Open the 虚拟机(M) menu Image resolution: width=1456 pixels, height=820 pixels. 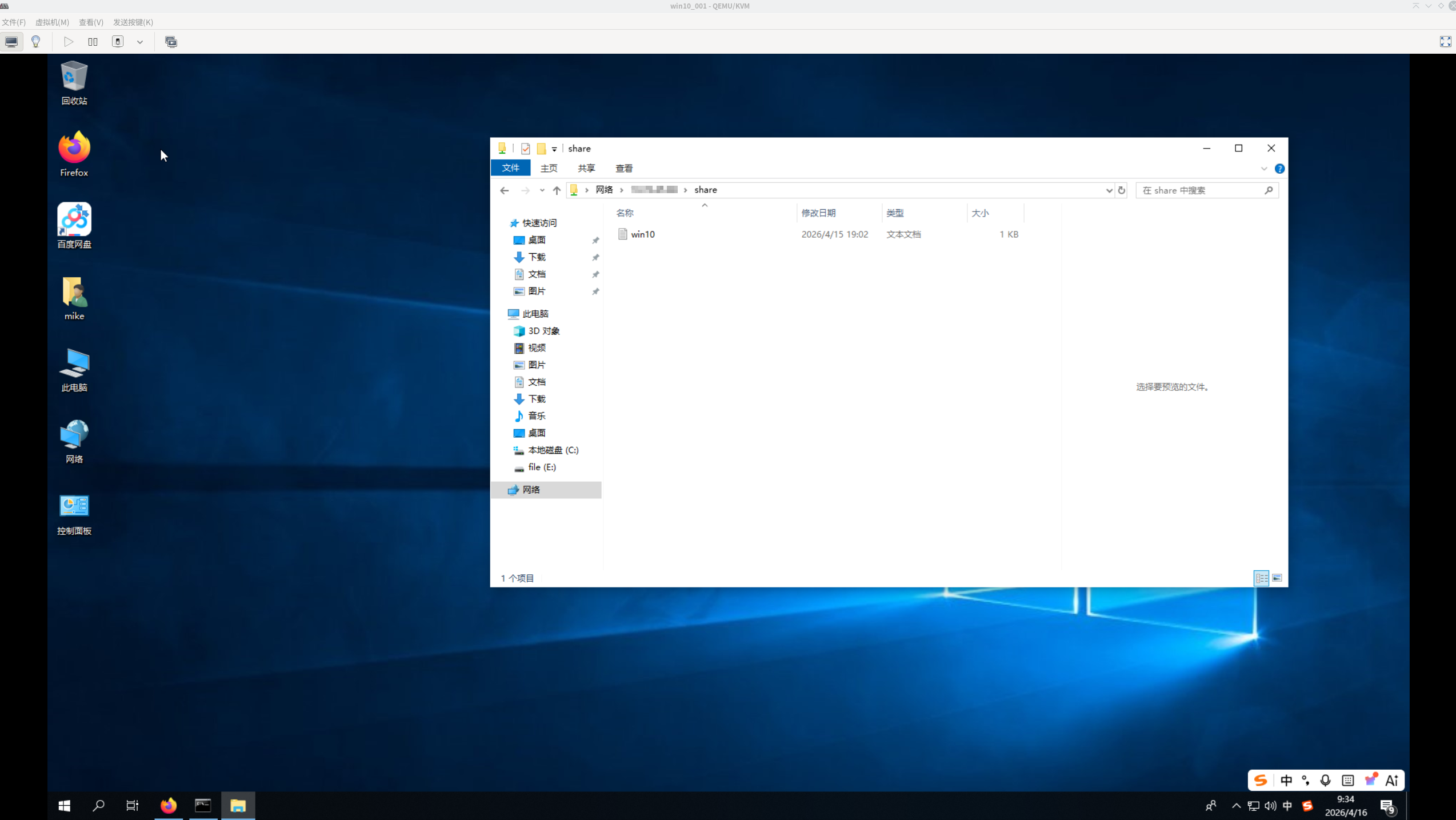(x=52, y=22)
